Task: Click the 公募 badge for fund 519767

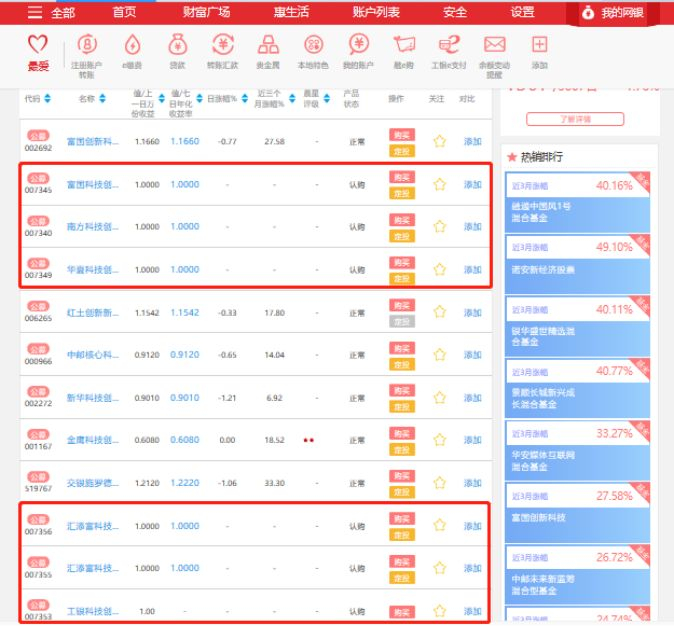Action: pyautogui.click(x=38, y=477)
